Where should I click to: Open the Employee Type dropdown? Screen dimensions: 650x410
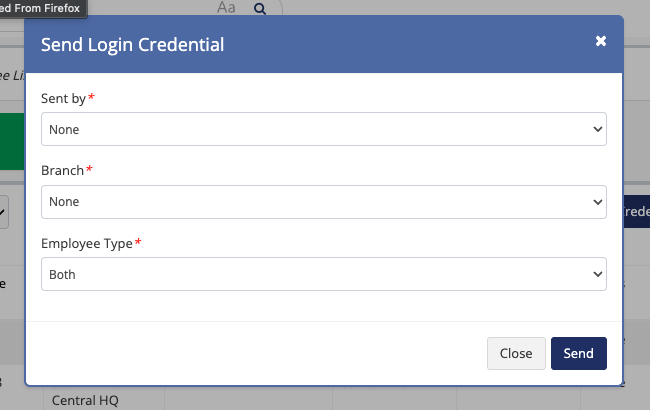pos(323,274)
